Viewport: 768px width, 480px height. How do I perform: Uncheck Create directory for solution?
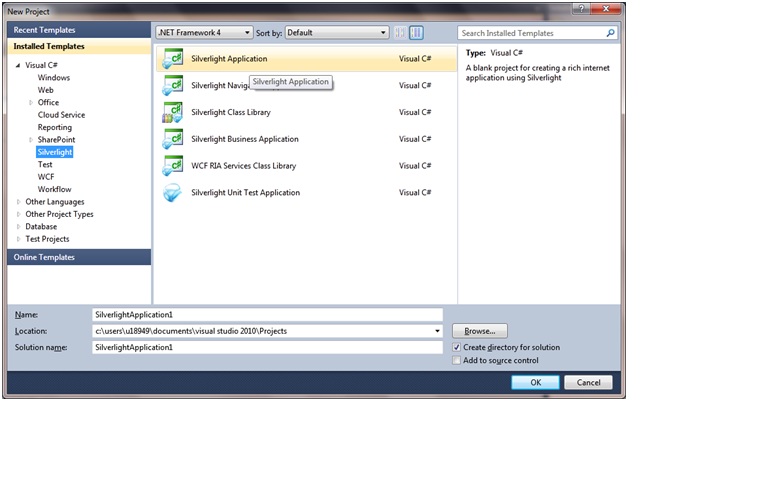(x=458, y=347)
